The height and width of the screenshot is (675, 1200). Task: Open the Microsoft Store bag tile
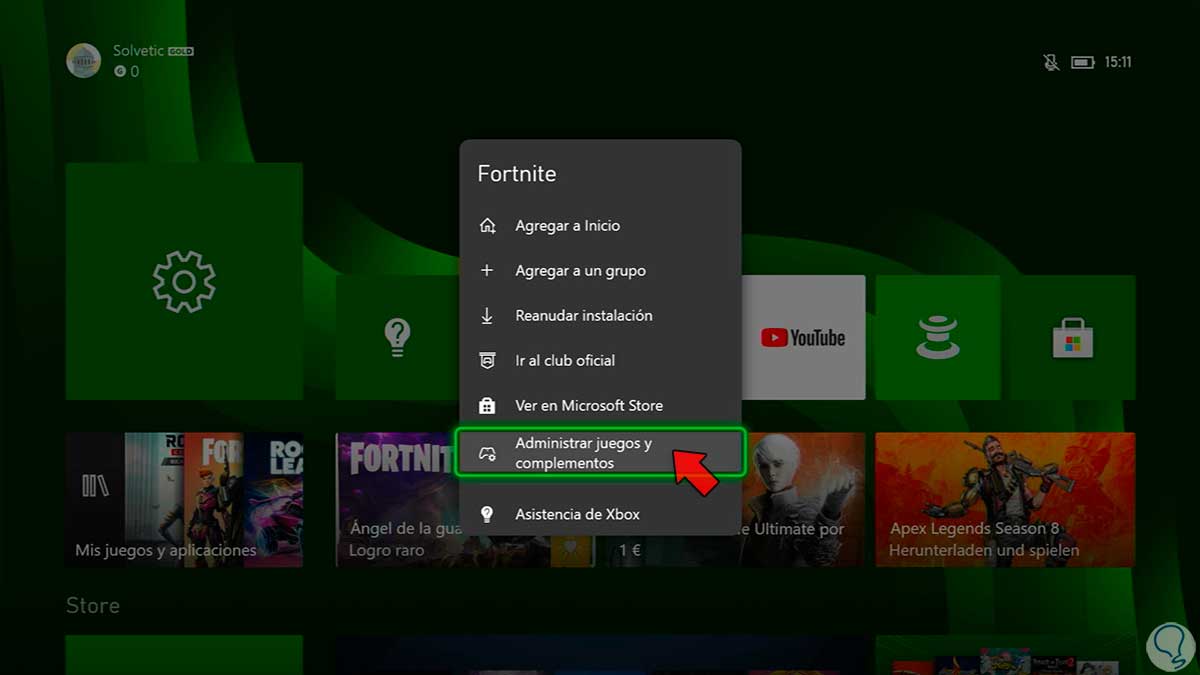(1072, 338)
